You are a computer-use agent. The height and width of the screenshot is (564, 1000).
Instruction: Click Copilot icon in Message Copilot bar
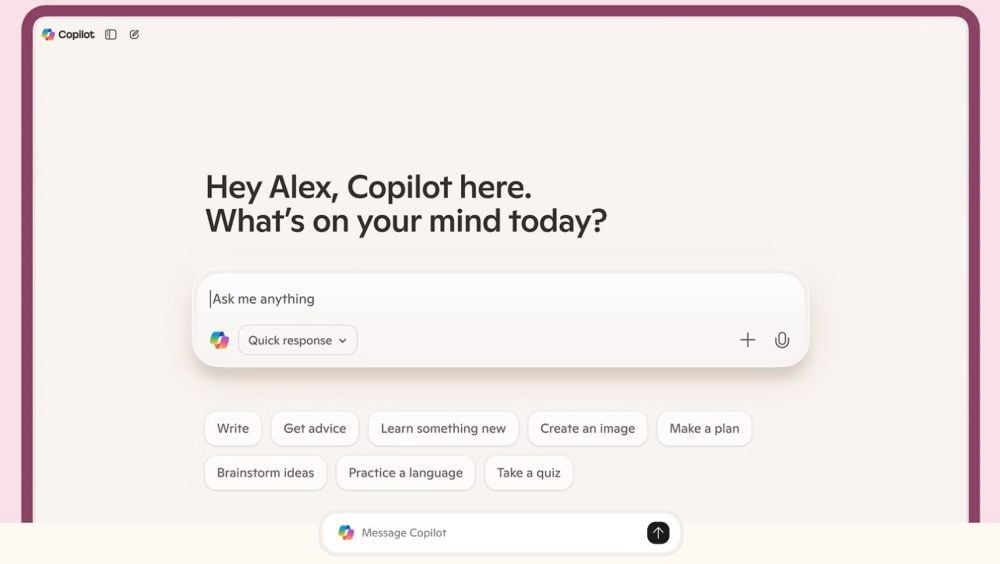pyautogui.click(x=346, y=533)
